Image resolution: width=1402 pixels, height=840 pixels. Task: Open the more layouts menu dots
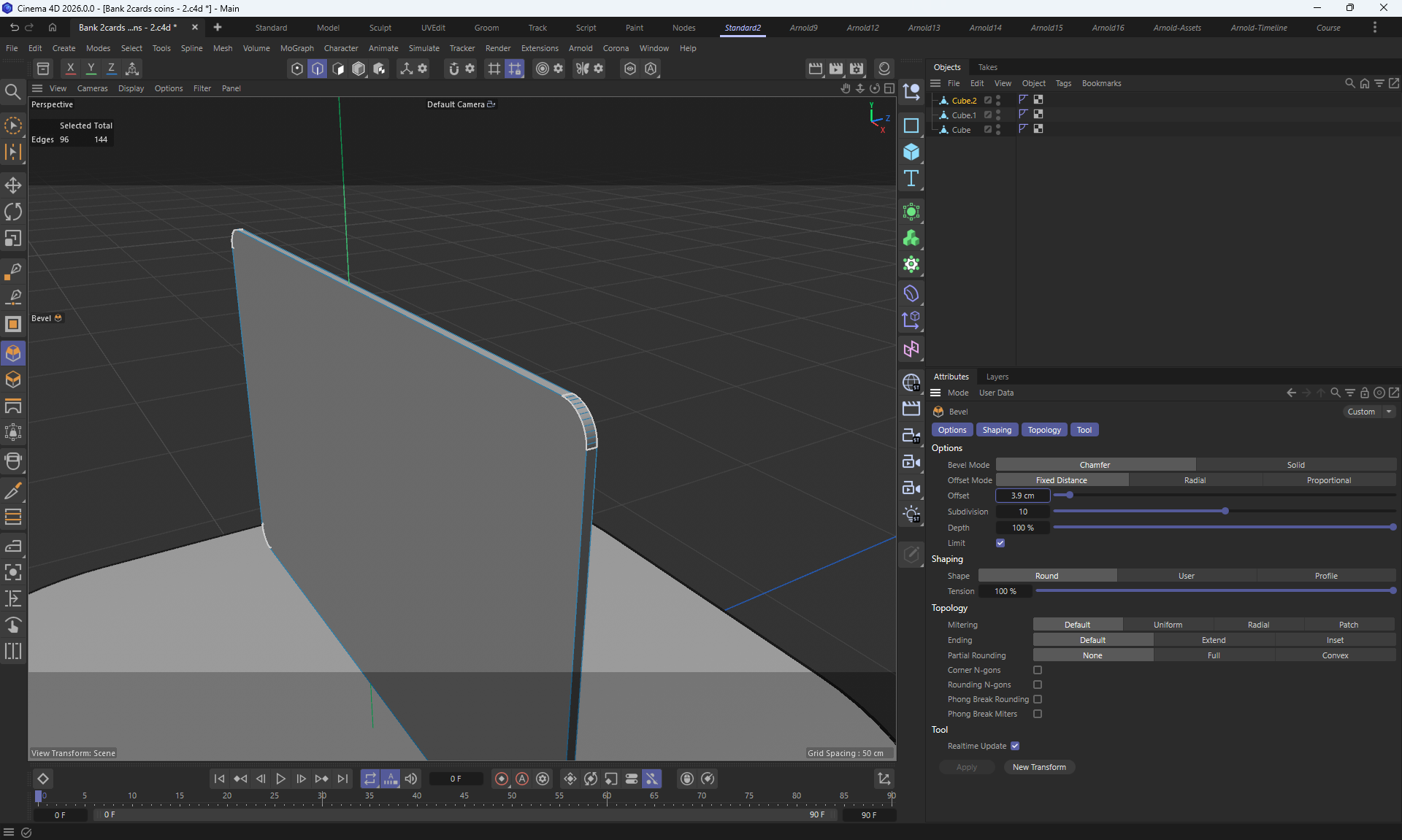[1375, 27]
